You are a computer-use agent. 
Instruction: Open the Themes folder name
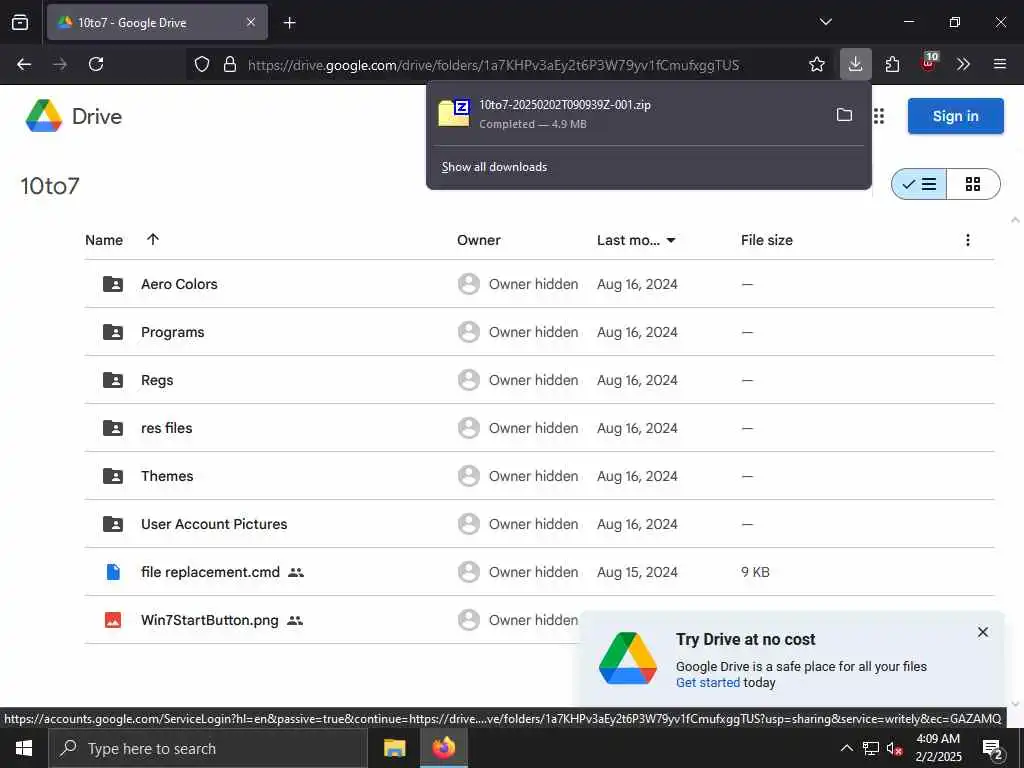point(167,476)
